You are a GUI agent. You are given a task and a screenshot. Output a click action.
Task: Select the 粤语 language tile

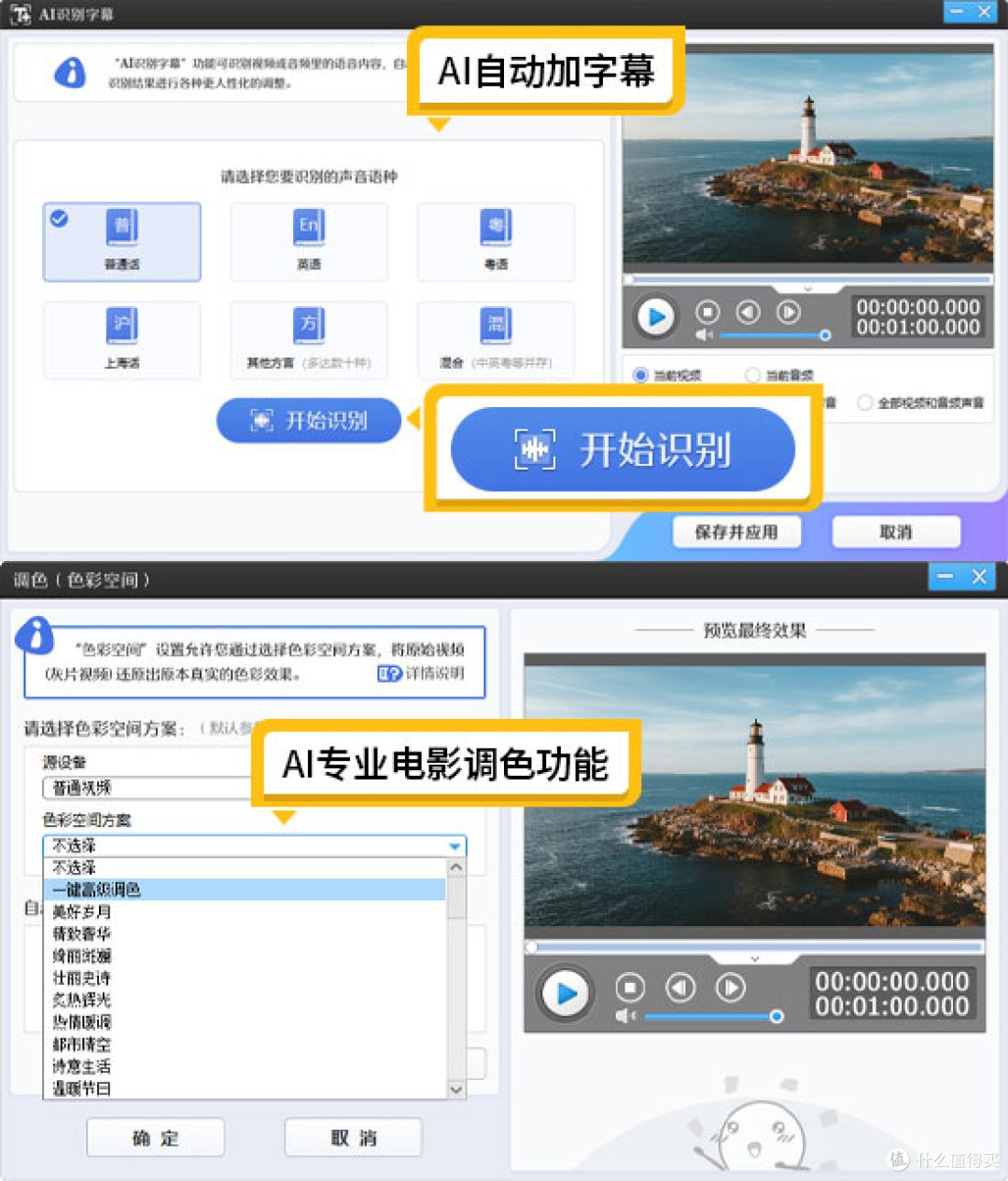click(x=496, y=242)
